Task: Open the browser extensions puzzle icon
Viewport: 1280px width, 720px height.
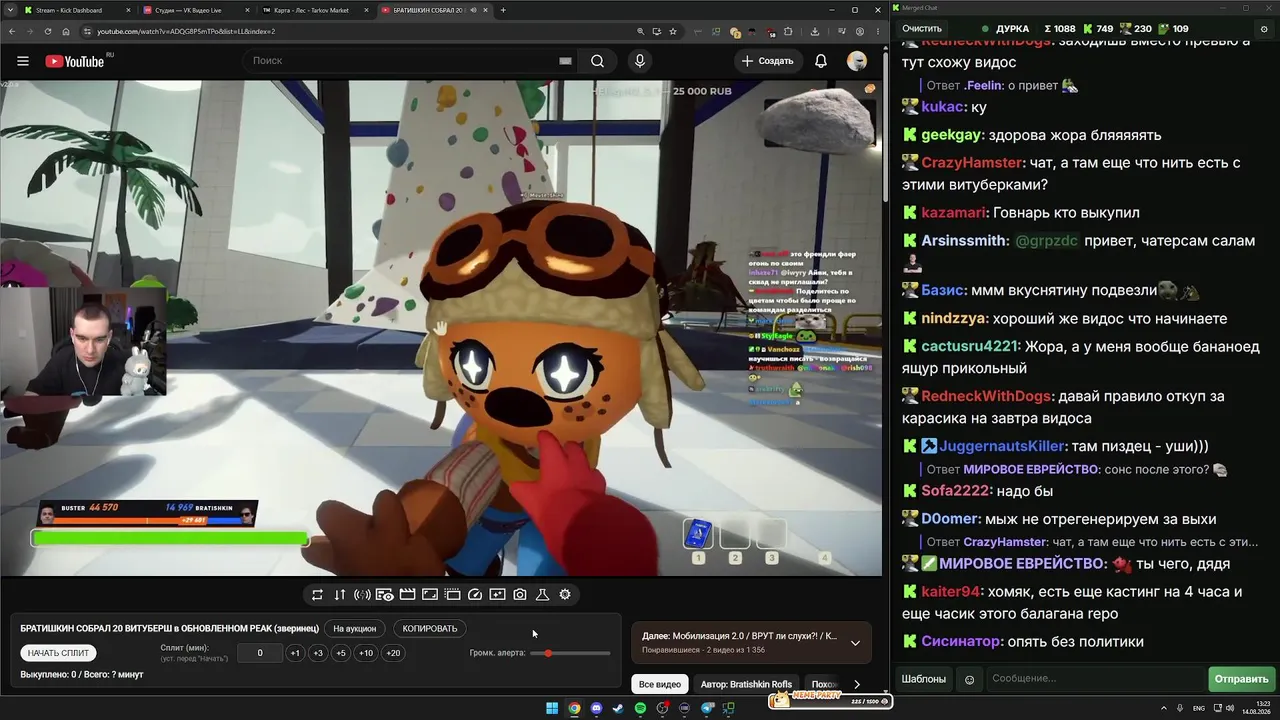Action: (788, 31)
